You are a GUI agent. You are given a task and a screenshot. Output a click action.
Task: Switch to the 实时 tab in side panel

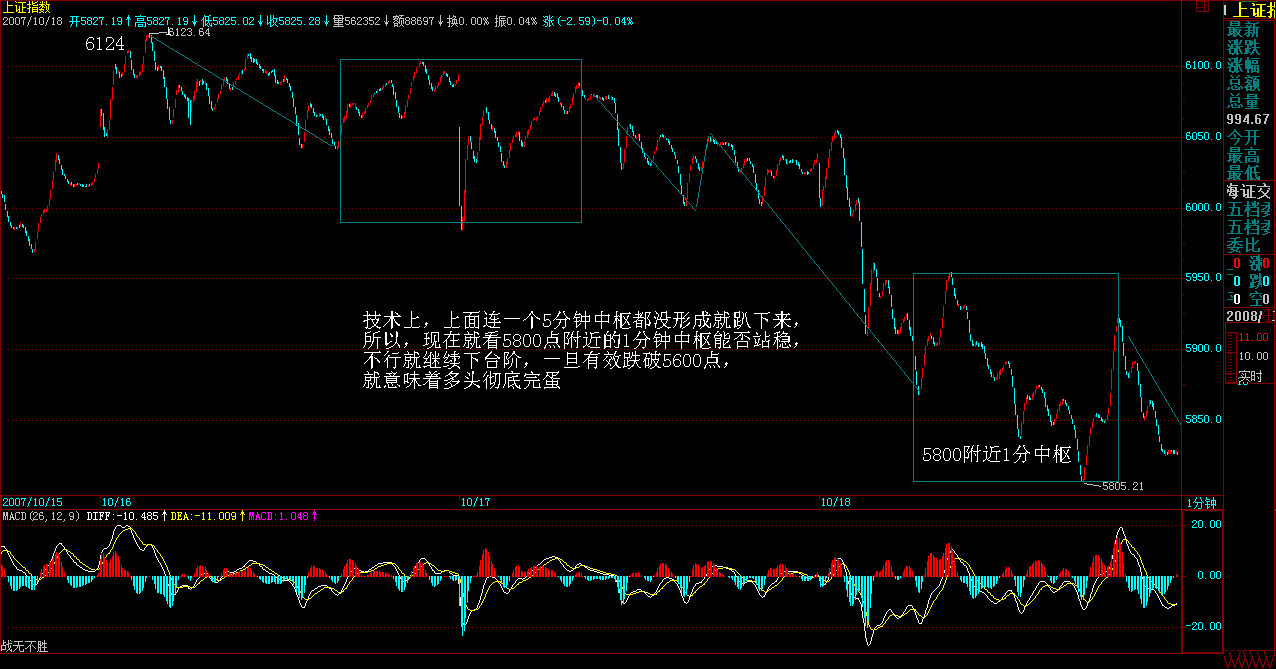tap(1250, 378)
